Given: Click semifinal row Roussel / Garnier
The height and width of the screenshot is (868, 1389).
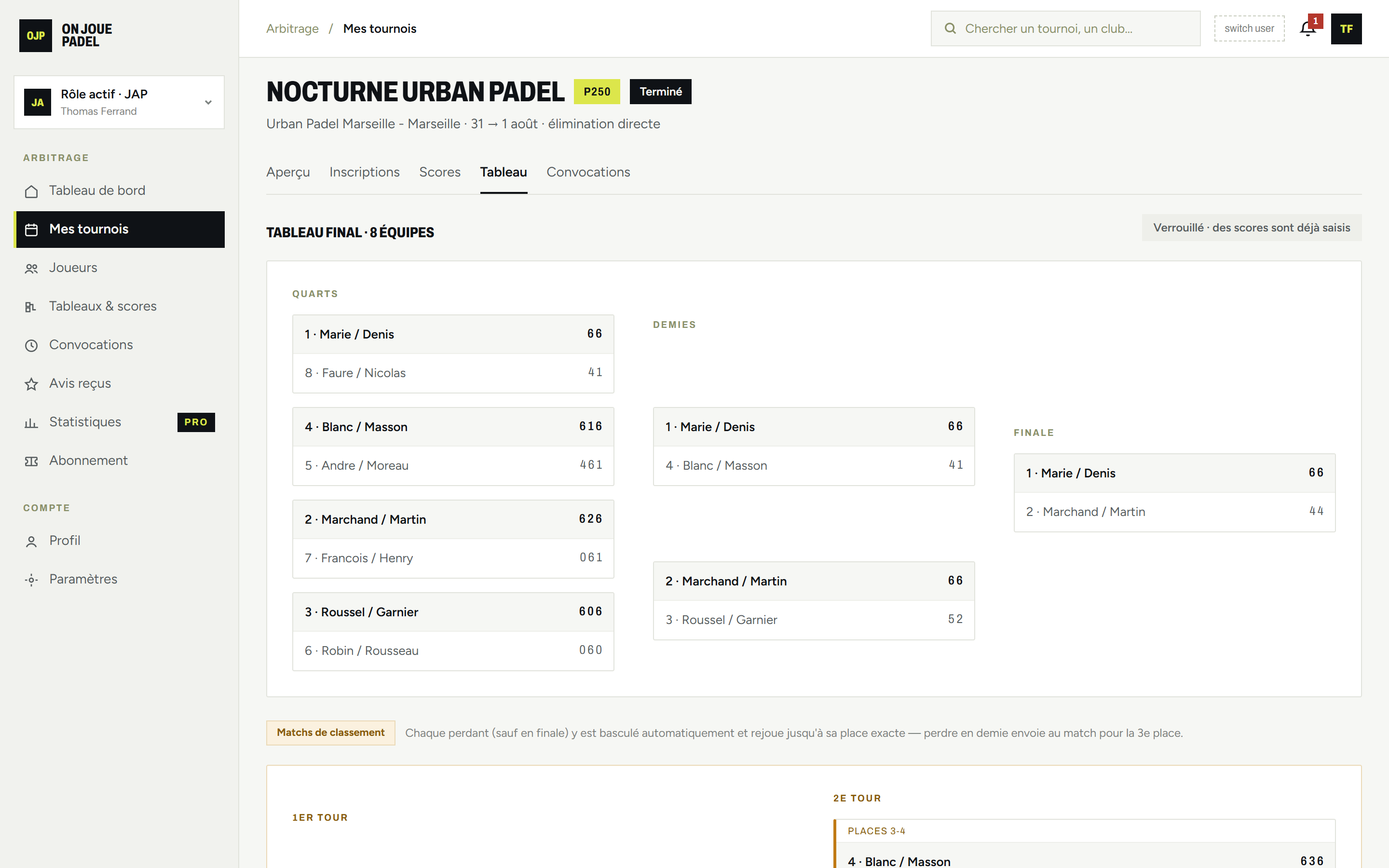Looking at the screenshot, I should pyautogui.click(x=814, y=620).
